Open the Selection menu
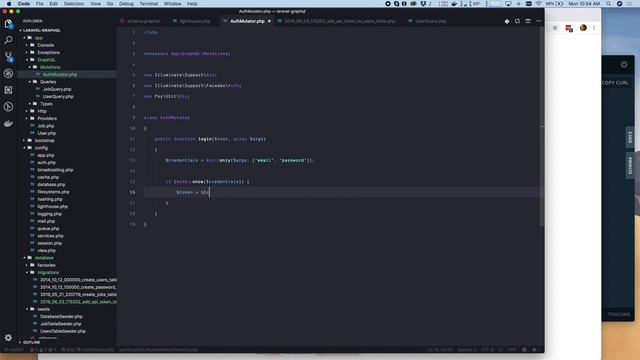The image size is (640, 360). click(74, 4)
